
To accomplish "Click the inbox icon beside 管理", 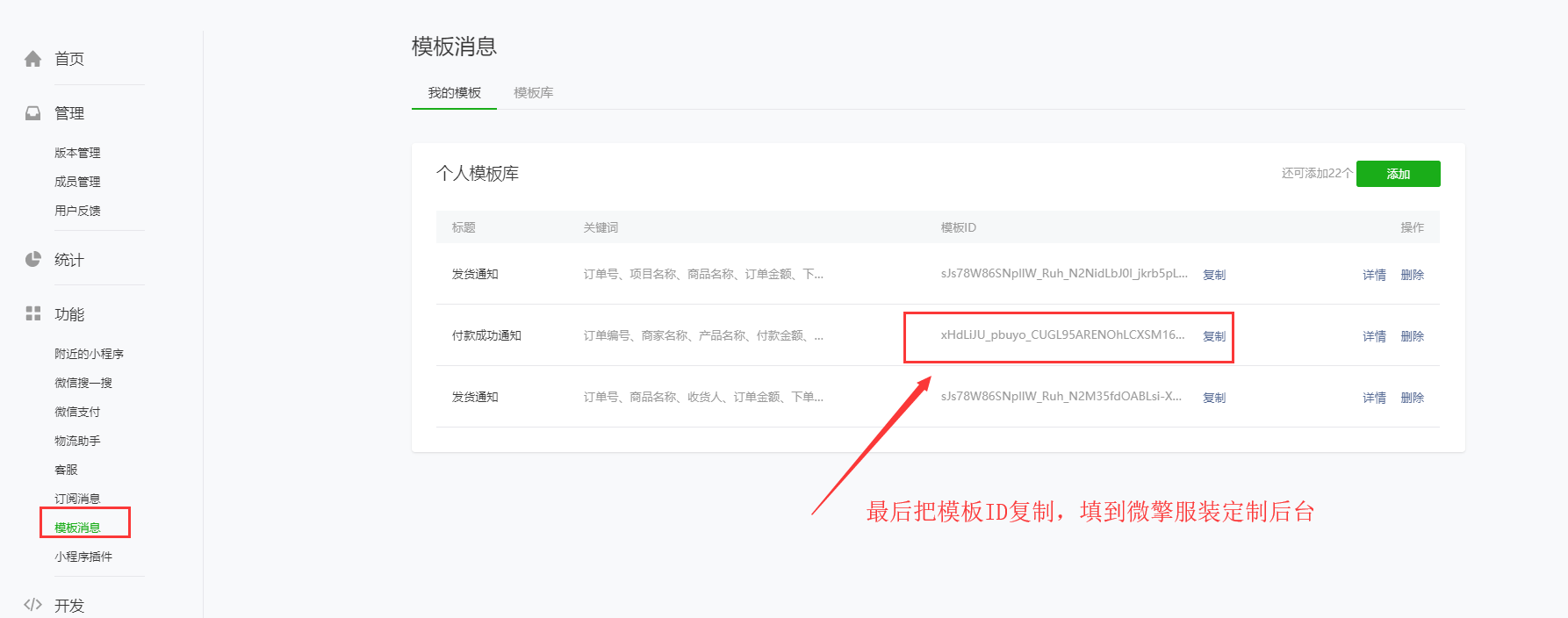I will [32, 113].
